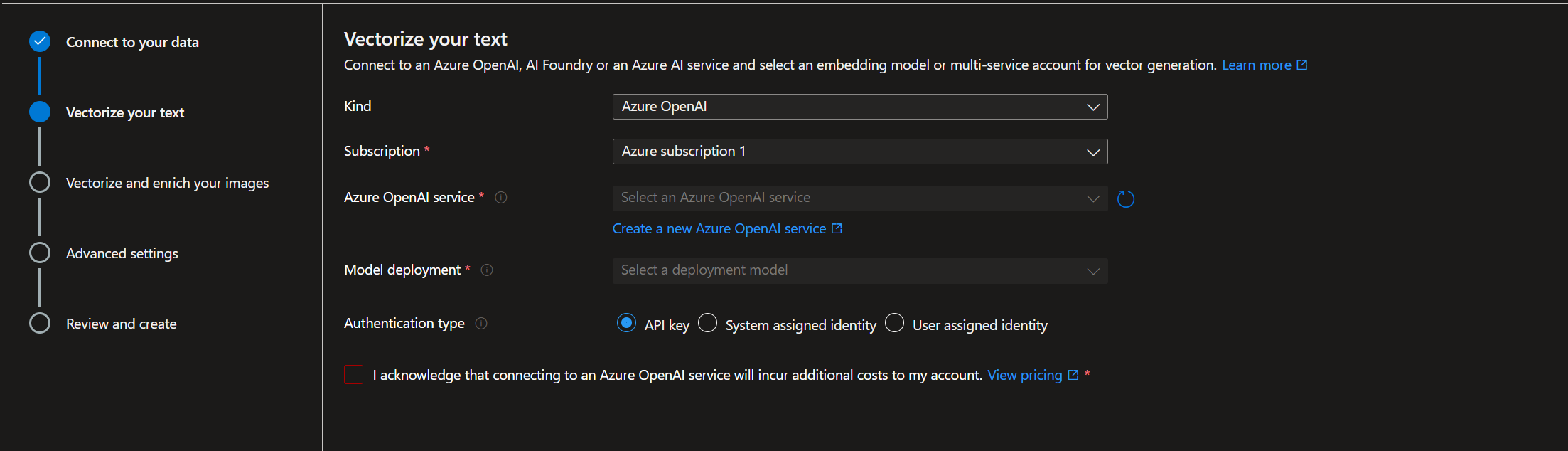Expand the Subscription dropdown
The height and width of the screenshot is (451, 1568).
[x=859, y=152]
